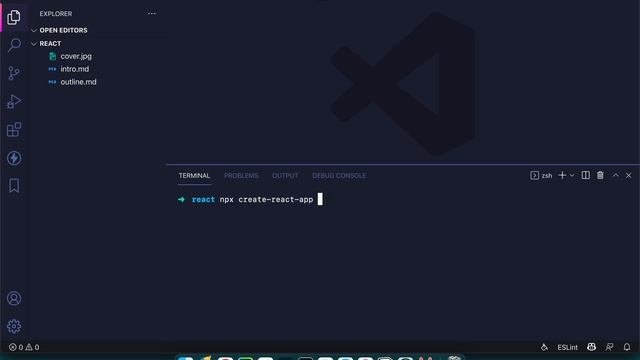Open intro.md file

[75, 69]
